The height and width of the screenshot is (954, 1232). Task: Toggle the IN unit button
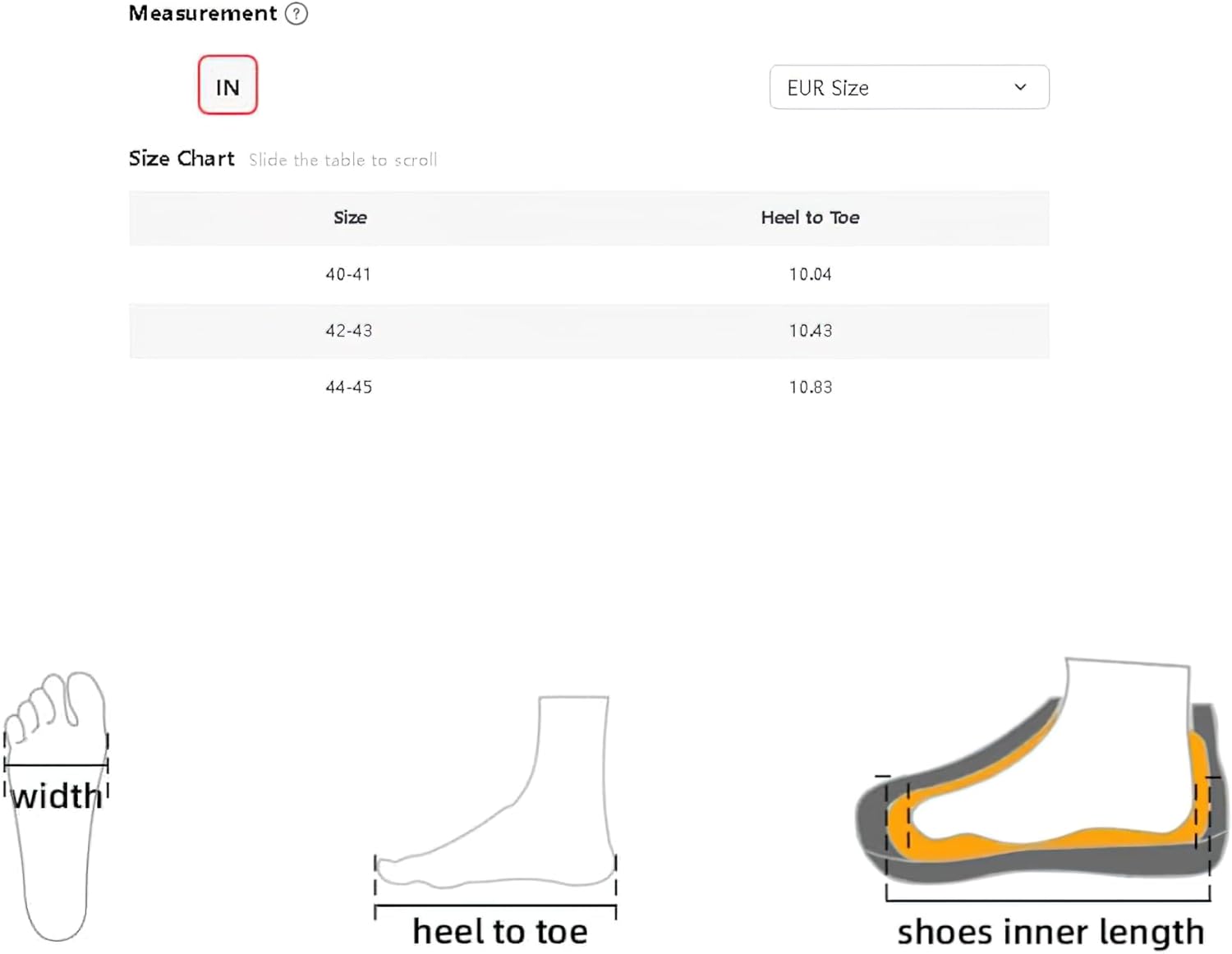[228, 85]
